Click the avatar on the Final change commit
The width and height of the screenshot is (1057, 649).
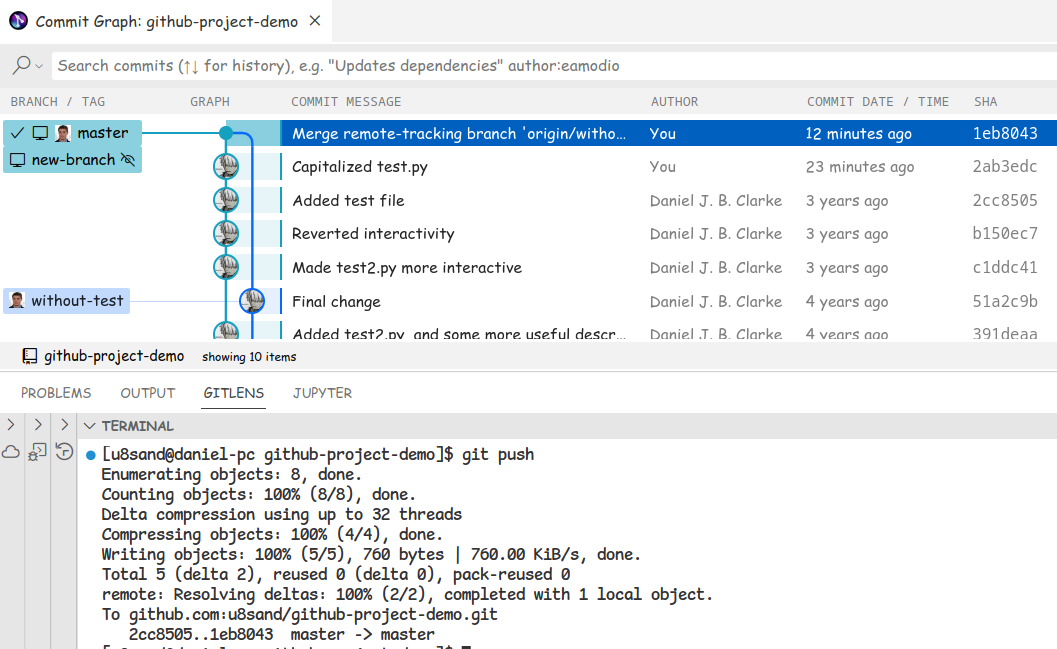pyautogui.click(x=252, y=301)
